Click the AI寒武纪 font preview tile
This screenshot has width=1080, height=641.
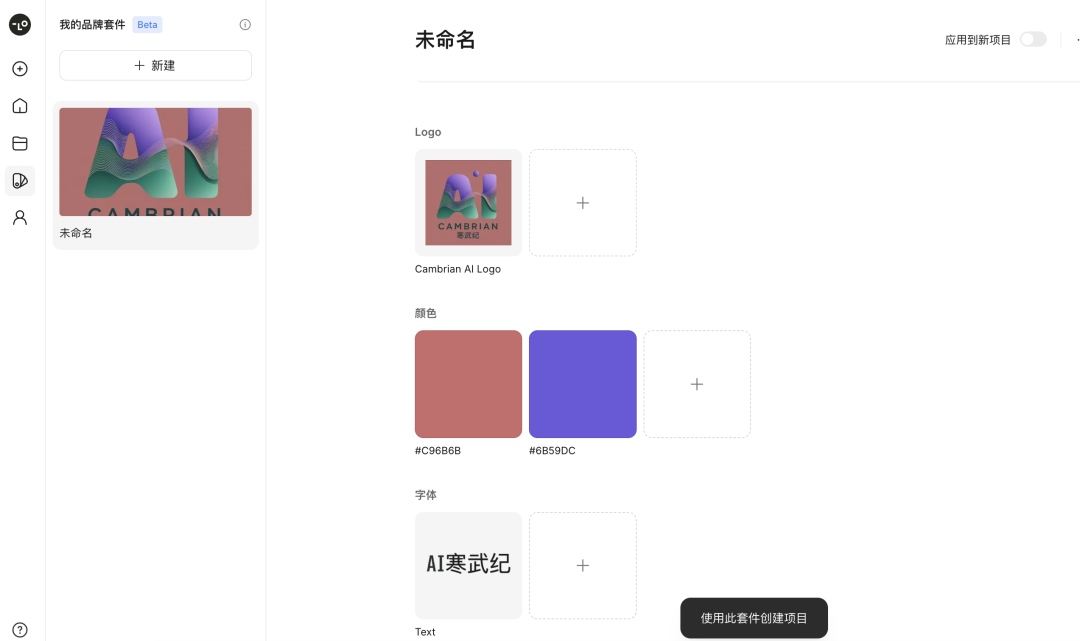(468, 565)
